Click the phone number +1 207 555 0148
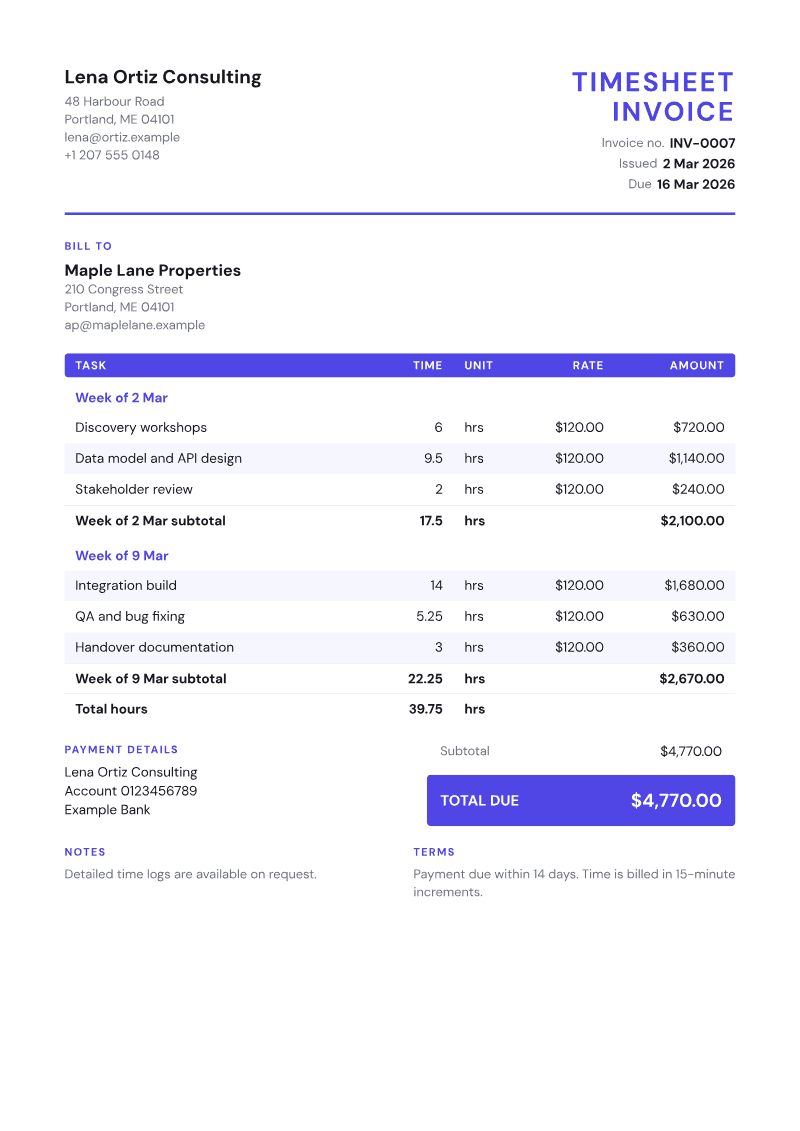Viewport: 800px width, 1131px height. point(112,155)
